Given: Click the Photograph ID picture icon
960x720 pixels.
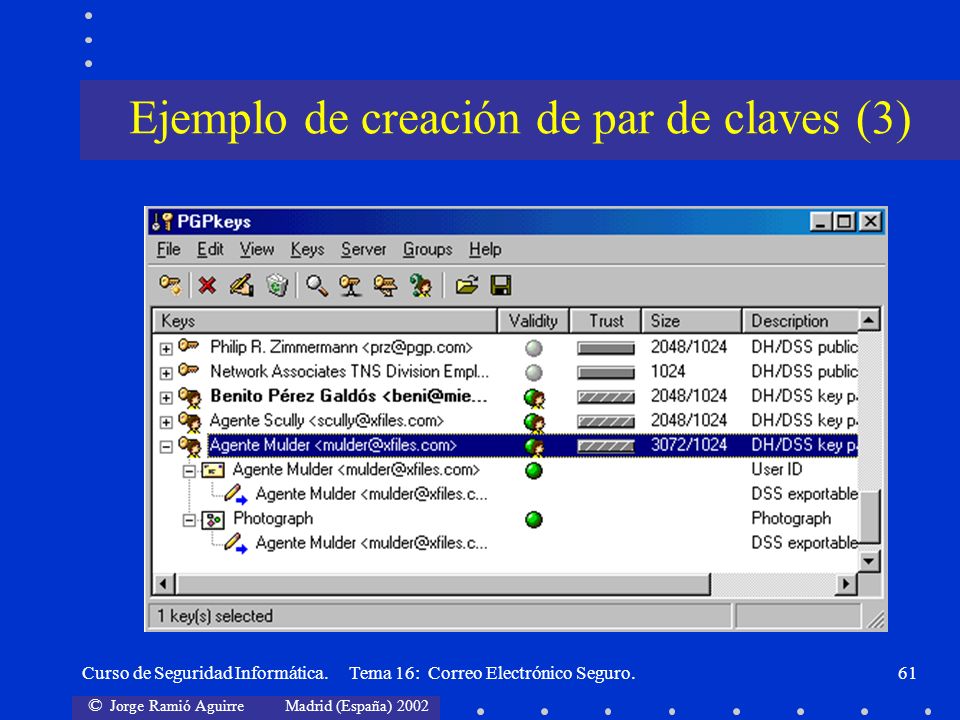Looking at the screenshot, I should click(213, 520).
